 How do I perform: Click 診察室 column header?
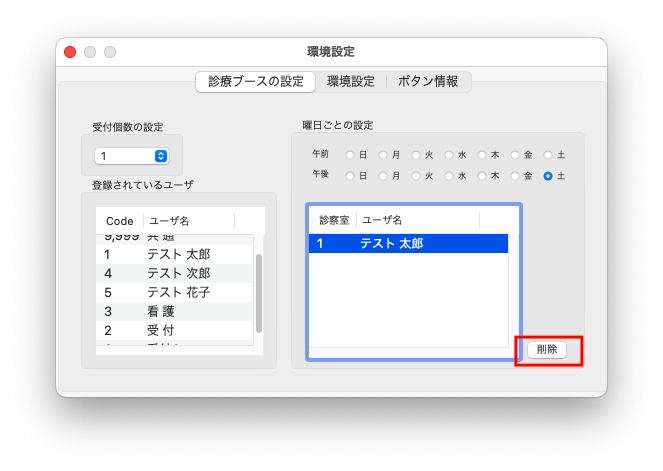point(333,219)
